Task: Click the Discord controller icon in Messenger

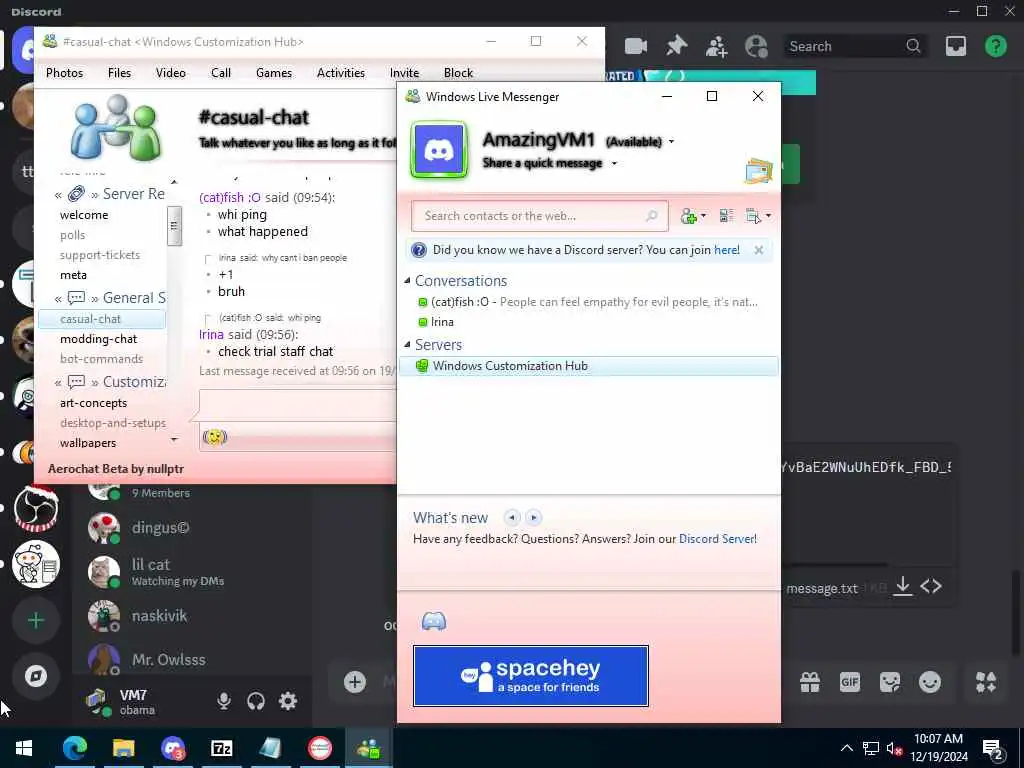Action: coord(434,621)
